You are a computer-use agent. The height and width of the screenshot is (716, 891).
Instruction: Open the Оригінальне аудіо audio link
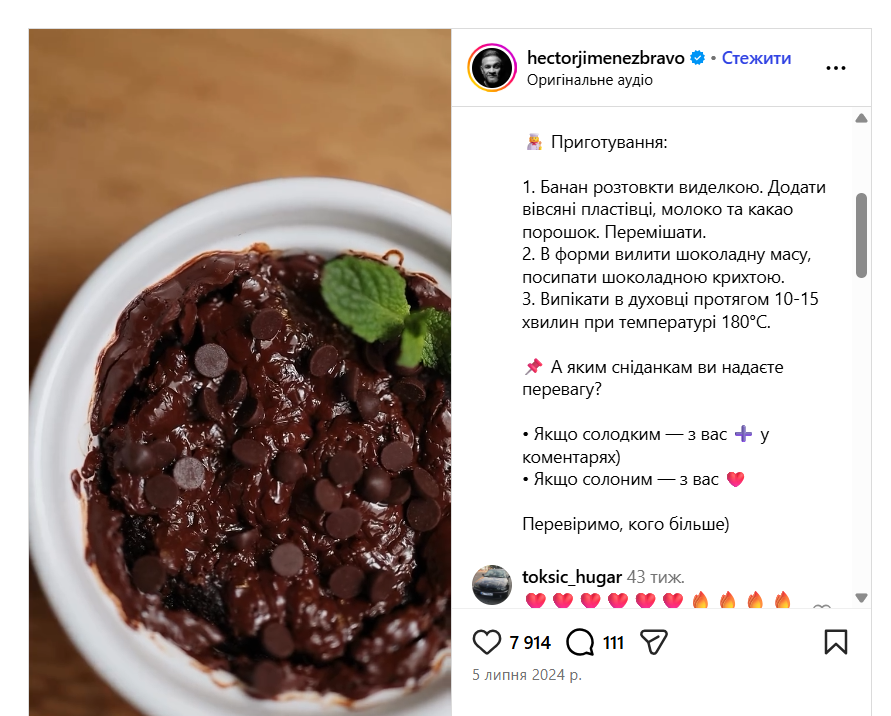coord(590,80)
